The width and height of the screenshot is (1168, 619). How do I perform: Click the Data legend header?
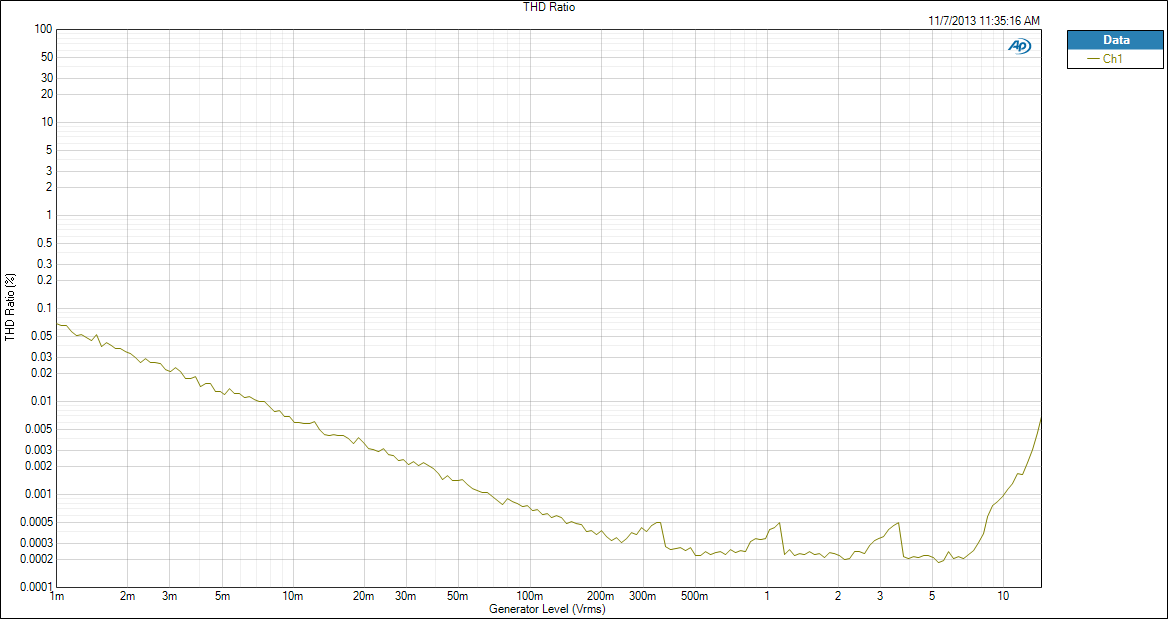pos(1115,40)
